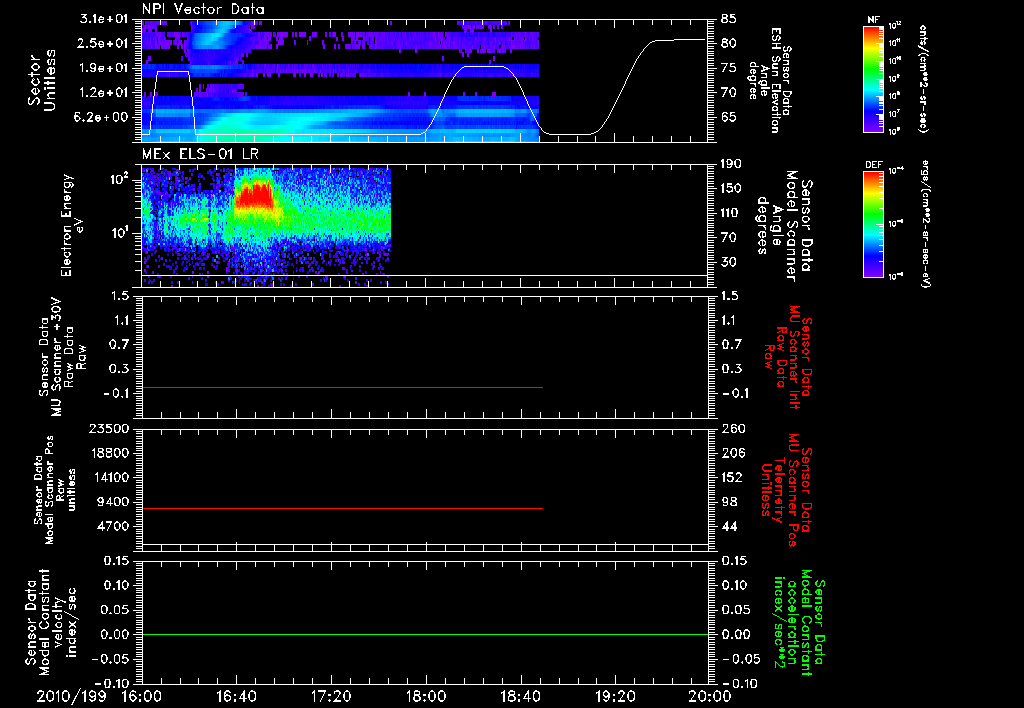Click the green line in velocity plot
This screenshot has height=708, width=1024.
(x=425, y=634)
